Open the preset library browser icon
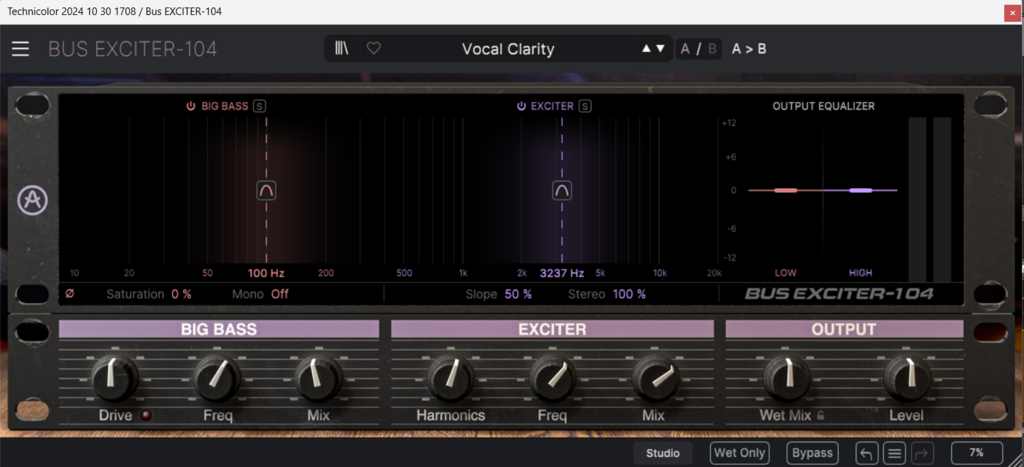Viewport: 1024px width, 467px height. (342, 48)
